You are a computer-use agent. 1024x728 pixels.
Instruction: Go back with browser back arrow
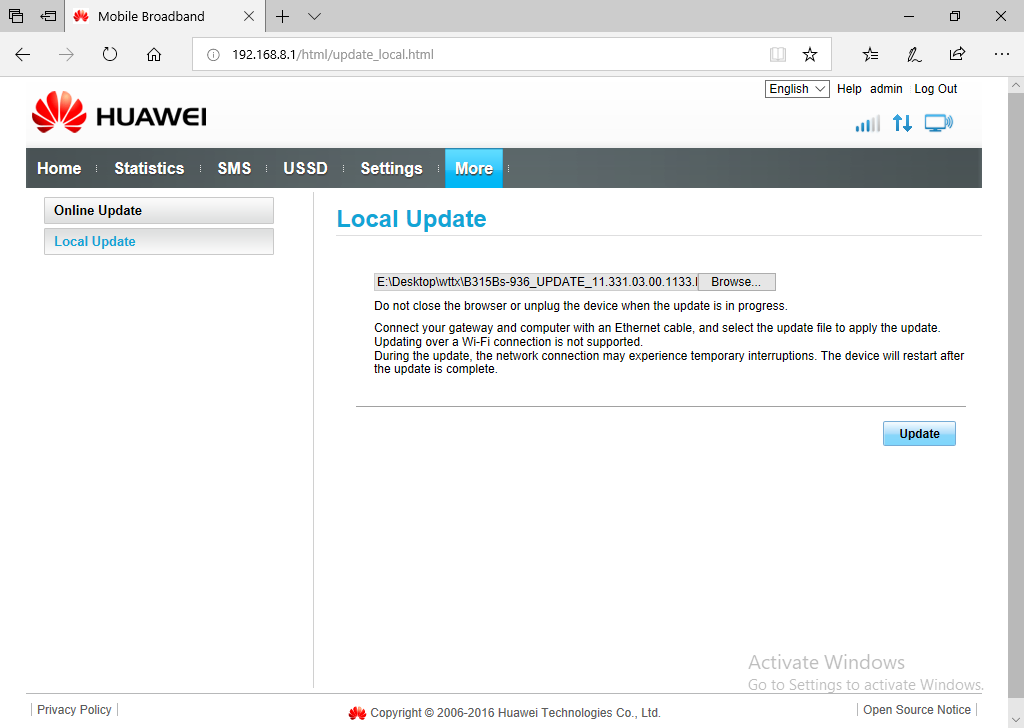tap(23, 54)
